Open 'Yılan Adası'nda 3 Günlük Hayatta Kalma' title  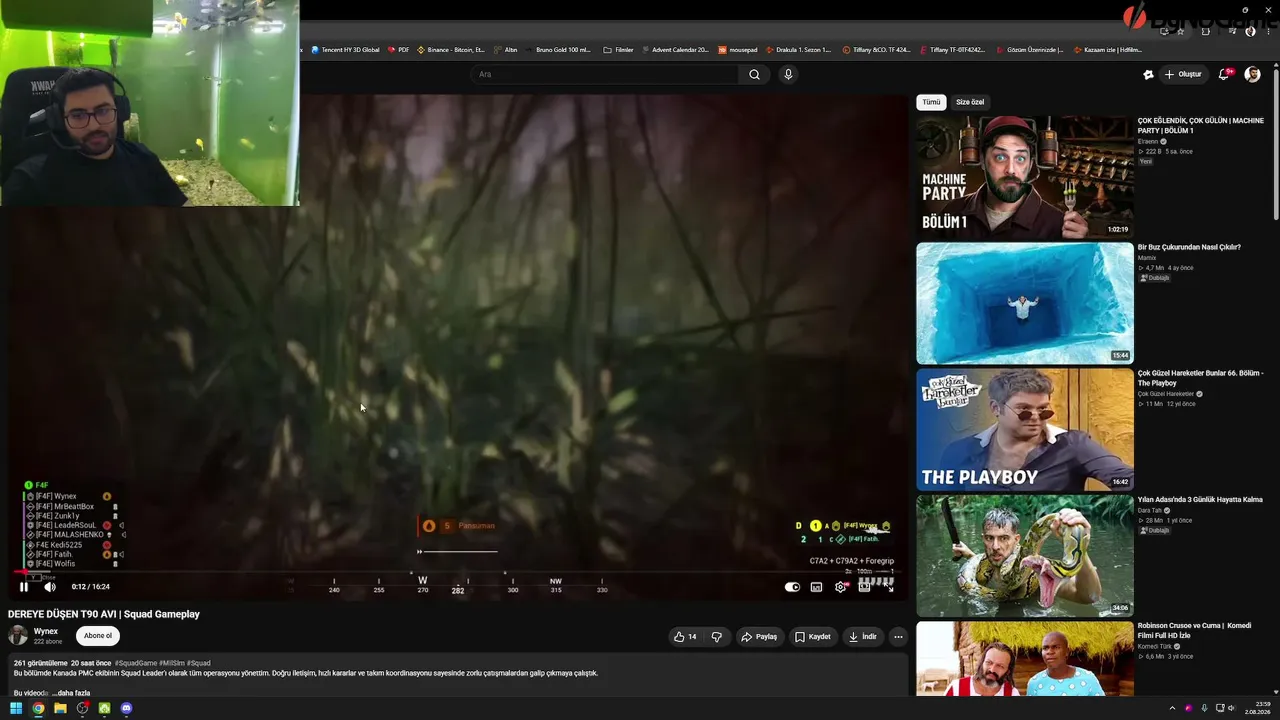pyautogui.click(x=1200, y=500)
